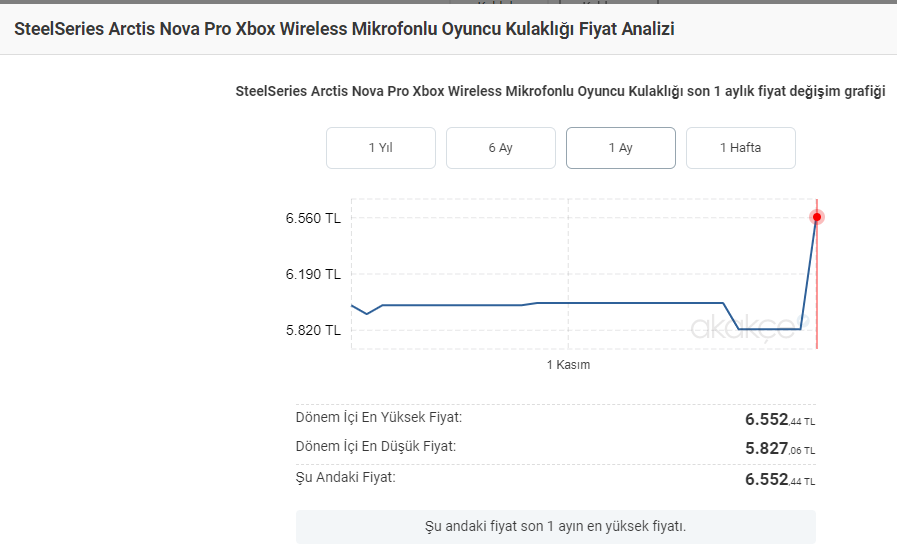The height and width of the screenshot is (551, 897).
Task: Click the price in the En Yüksek Fiyat row
Action: (780, 420)
